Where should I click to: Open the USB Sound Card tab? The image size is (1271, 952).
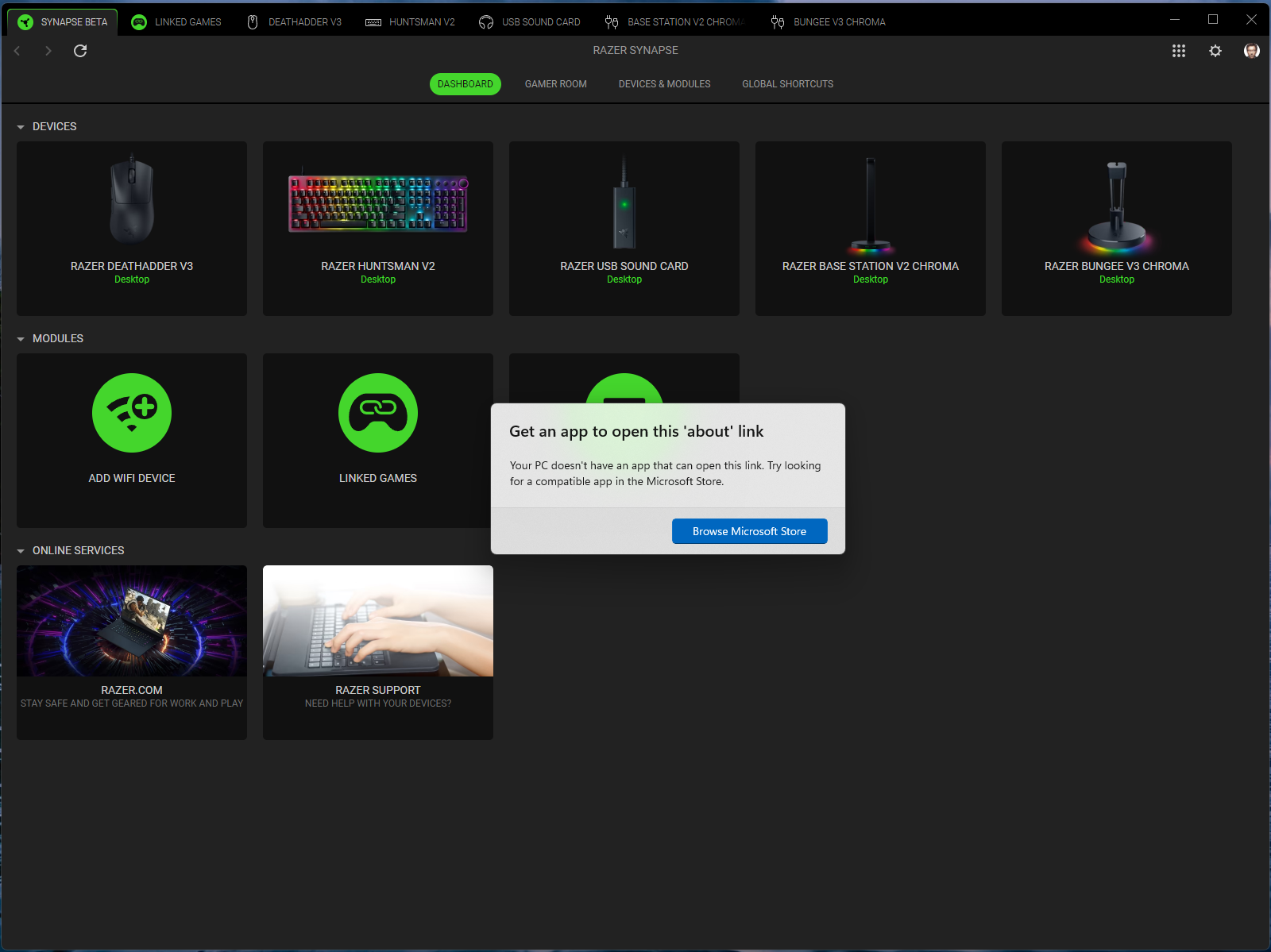[x=529, y=22]
